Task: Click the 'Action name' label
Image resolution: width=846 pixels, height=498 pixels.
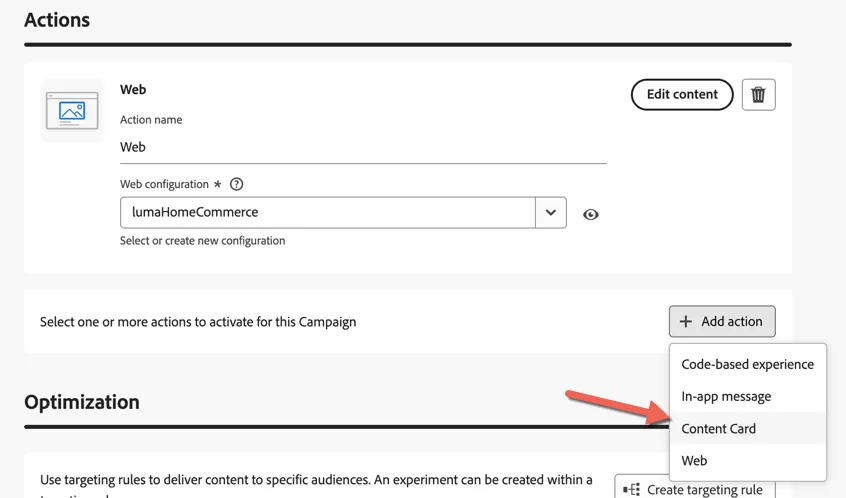Action: pos(151,120)
